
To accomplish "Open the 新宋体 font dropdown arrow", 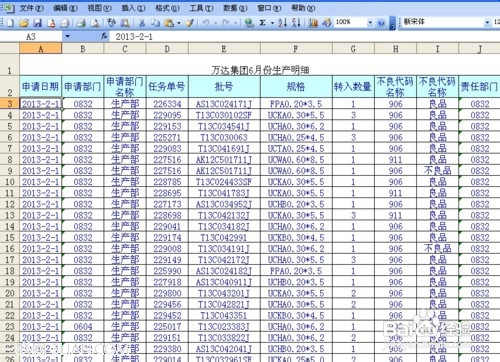I will pyautogui.click(x=487, y=23).
